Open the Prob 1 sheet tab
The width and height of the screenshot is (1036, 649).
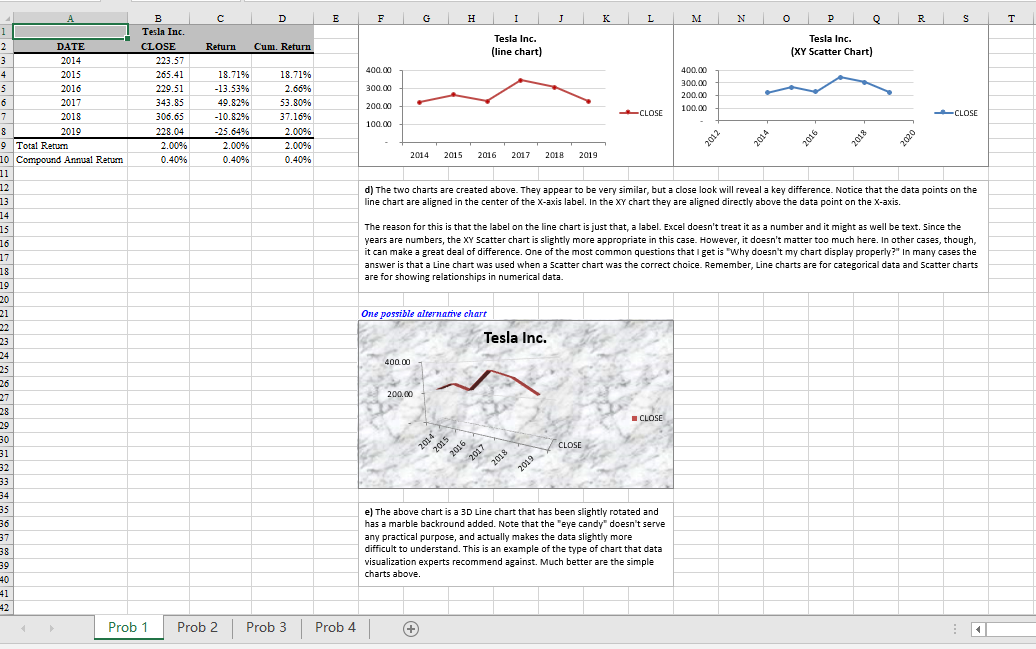(128, 627)
